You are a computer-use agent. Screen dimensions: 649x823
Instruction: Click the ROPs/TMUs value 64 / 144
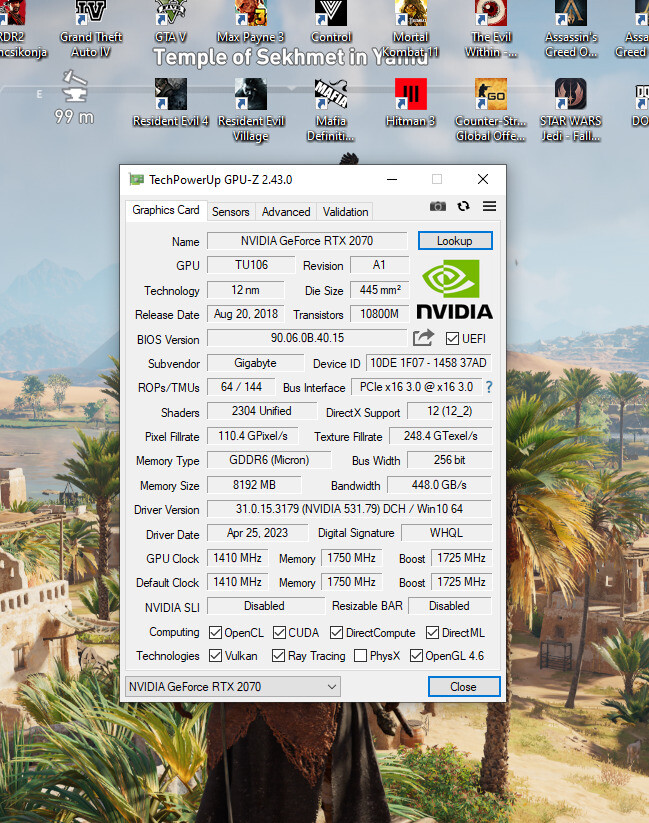point(241,387)
